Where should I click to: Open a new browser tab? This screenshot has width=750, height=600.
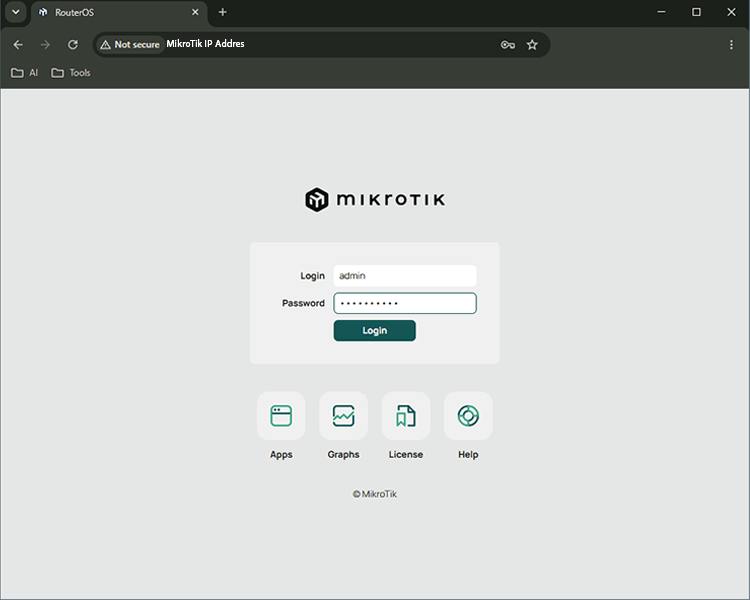coord(222,12)
